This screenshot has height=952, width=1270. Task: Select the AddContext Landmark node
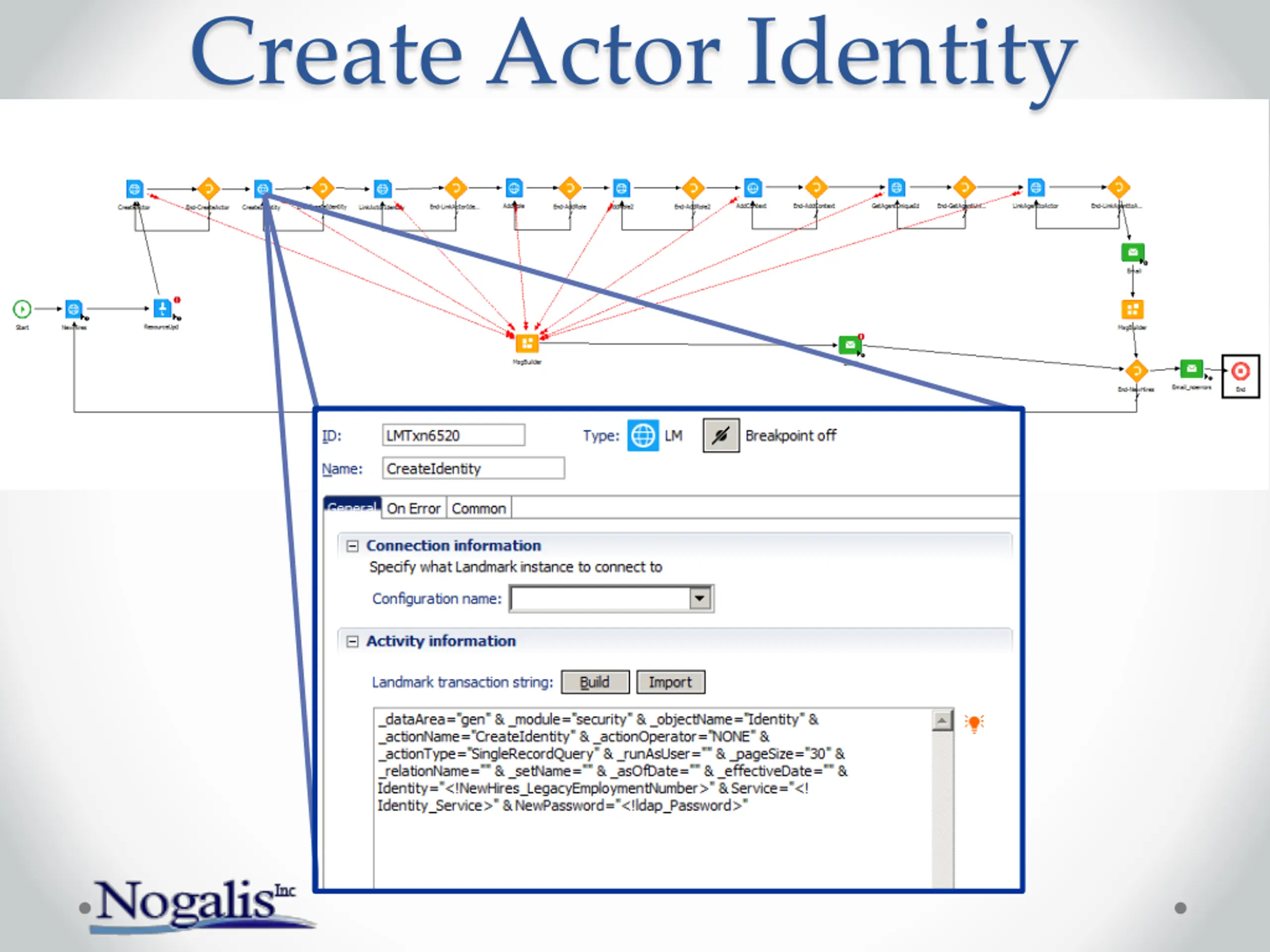[x=753, y=187]
